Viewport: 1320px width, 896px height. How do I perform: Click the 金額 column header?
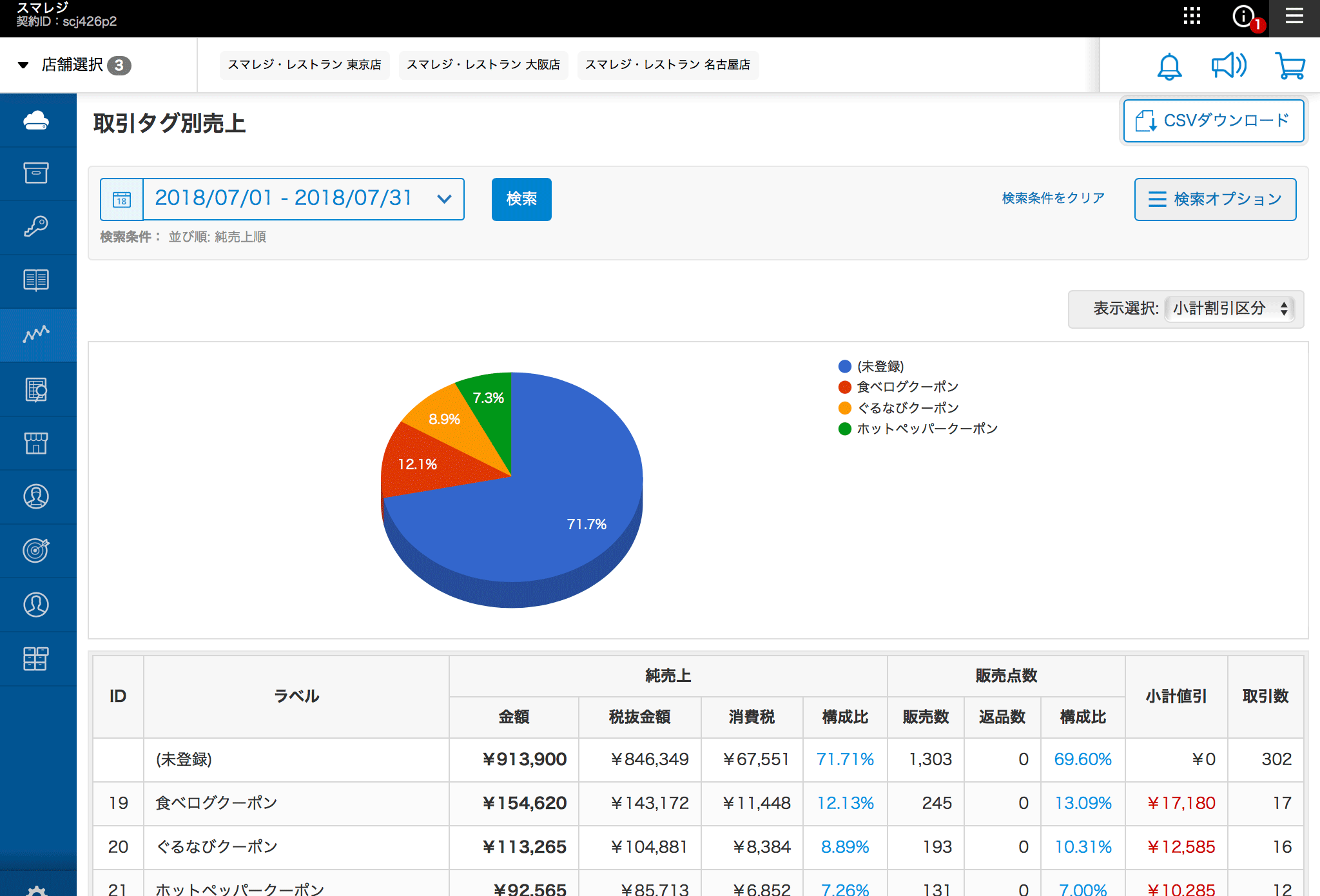514,717
